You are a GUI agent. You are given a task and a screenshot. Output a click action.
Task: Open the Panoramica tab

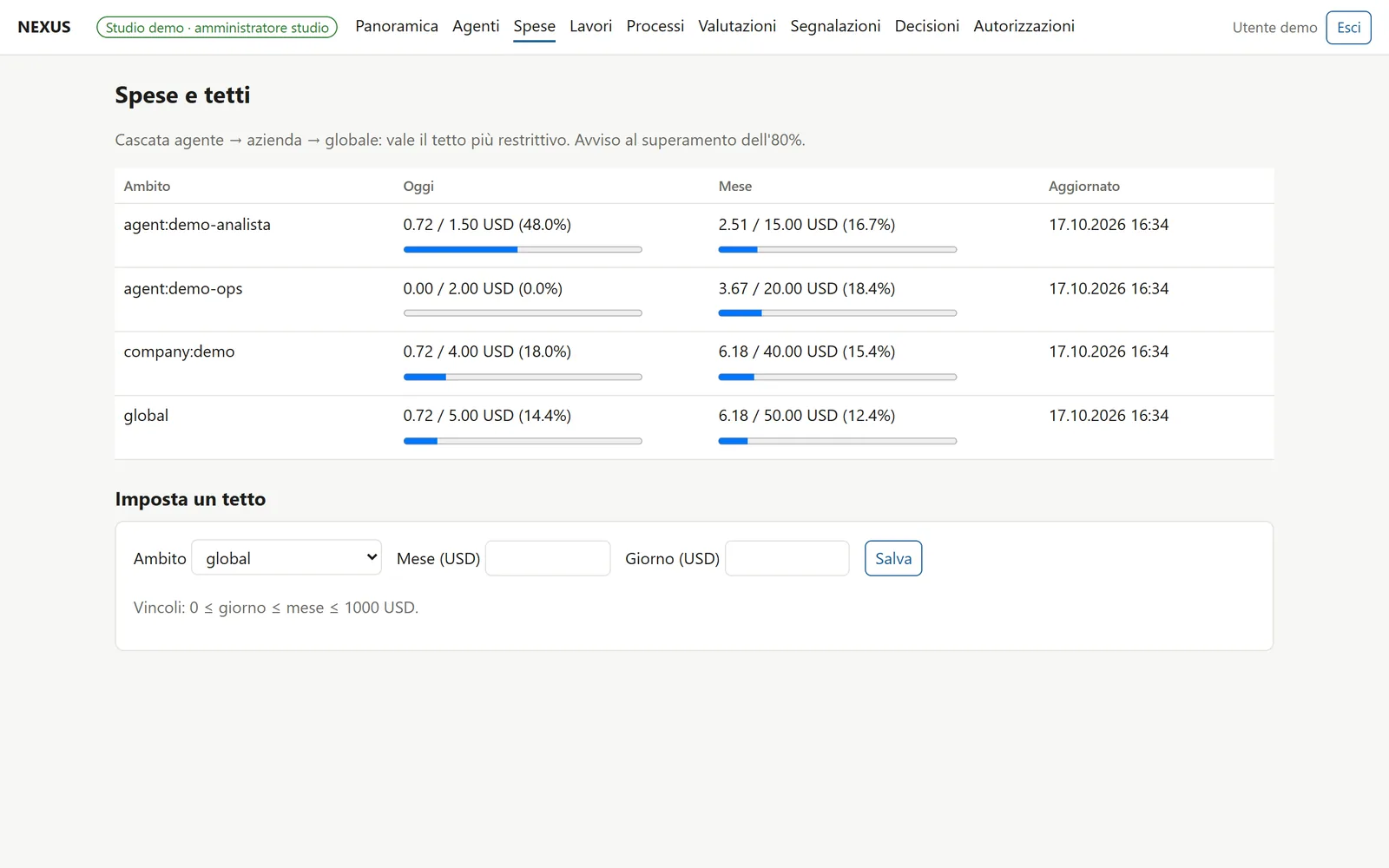point(397,26)
